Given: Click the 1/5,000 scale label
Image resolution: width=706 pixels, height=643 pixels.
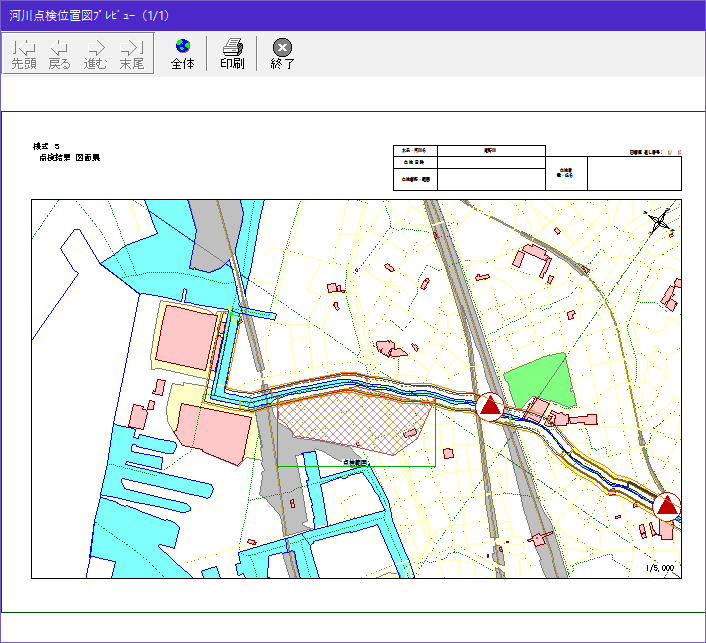Looking at the screenshot, I should coord(660,568).
